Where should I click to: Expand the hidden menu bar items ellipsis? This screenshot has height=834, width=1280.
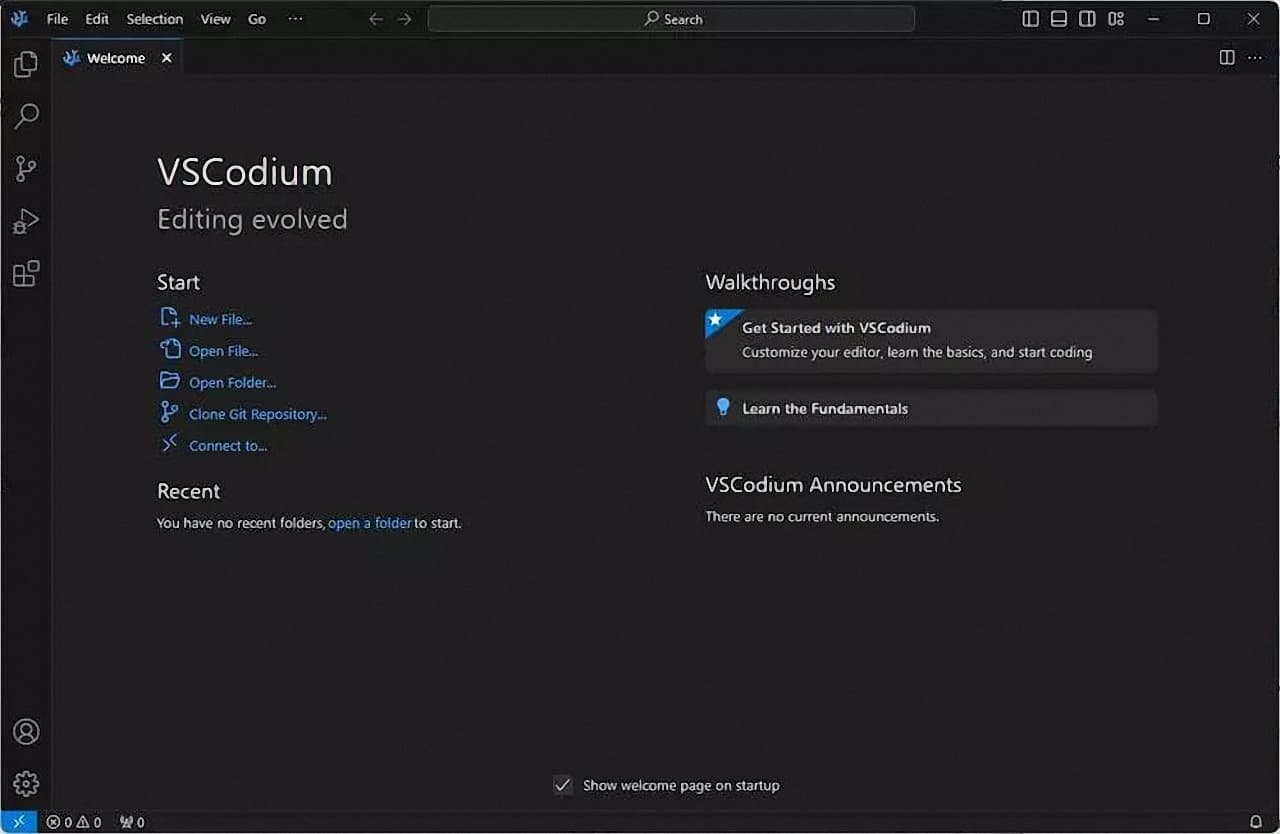pos(295,19)
